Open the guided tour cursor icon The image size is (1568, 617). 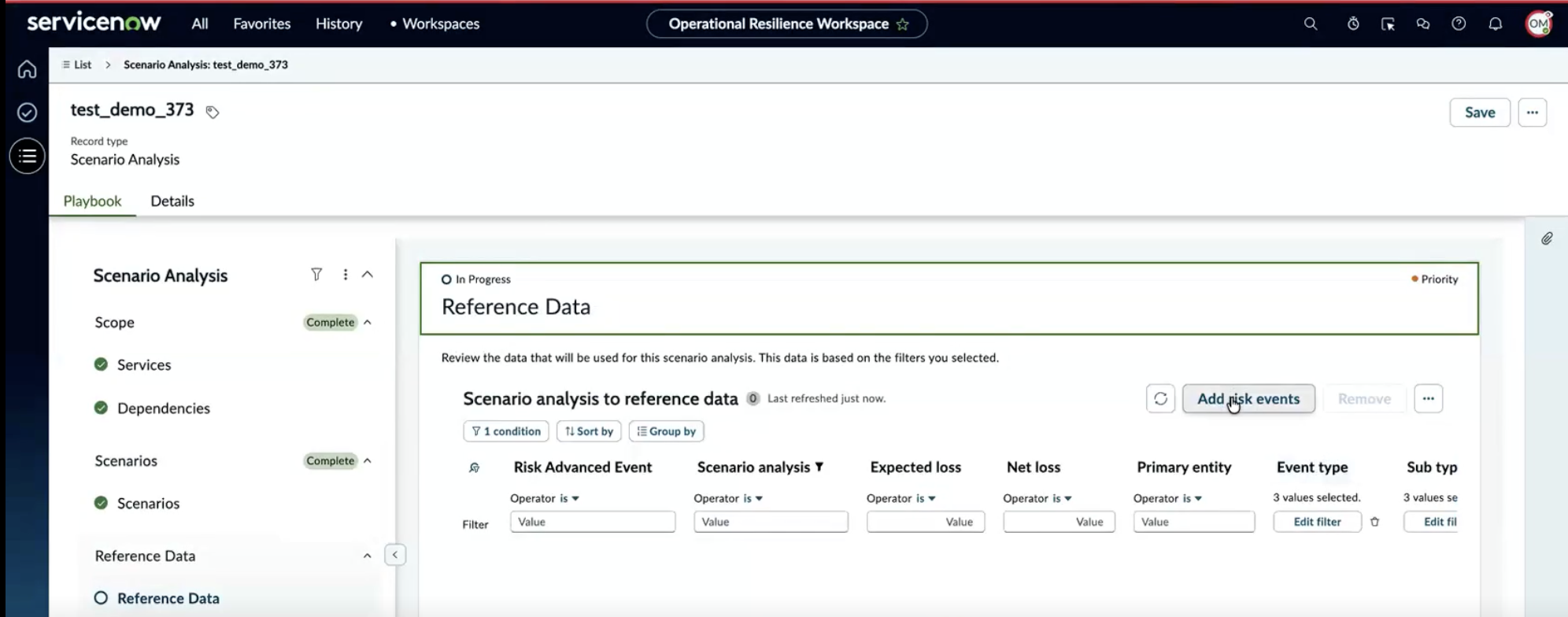1388,24
